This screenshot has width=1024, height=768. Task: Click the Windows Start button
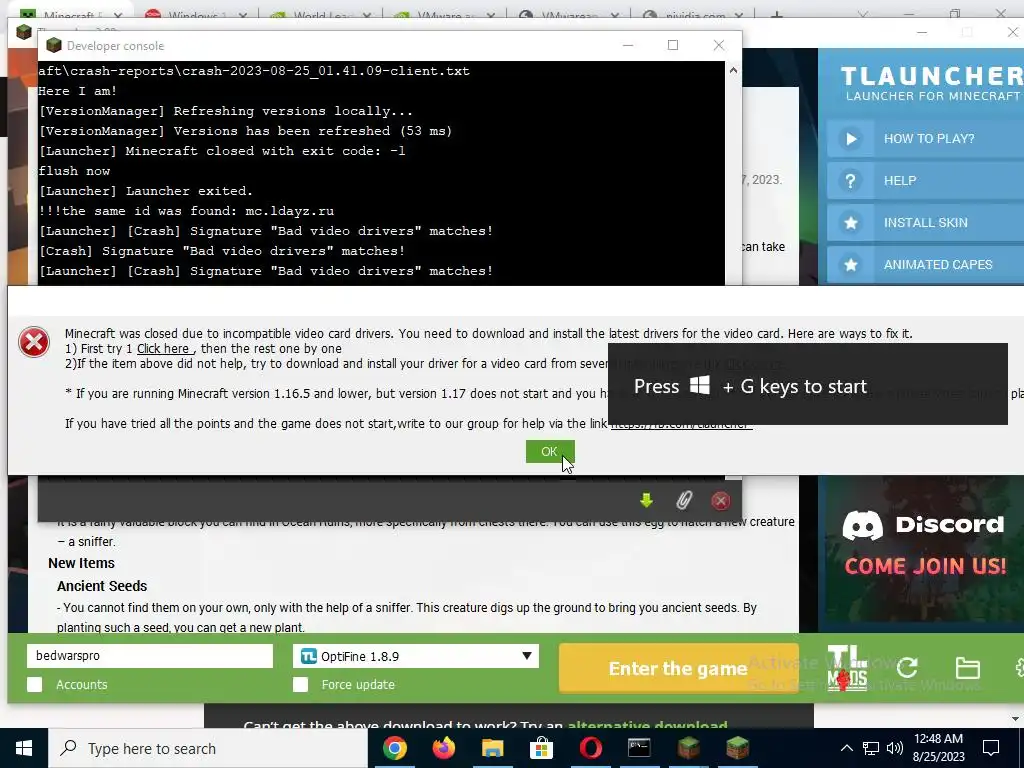coord(24,748)
